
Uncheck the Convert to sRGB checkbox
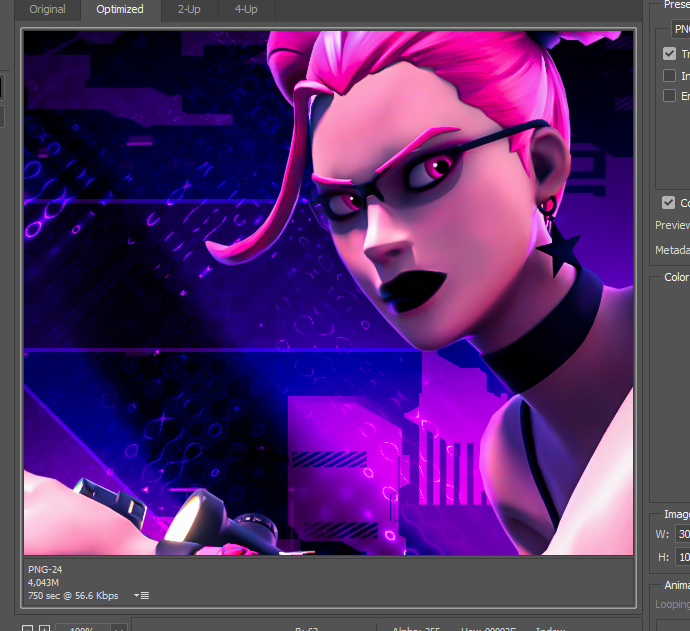[x=668, y=202]
